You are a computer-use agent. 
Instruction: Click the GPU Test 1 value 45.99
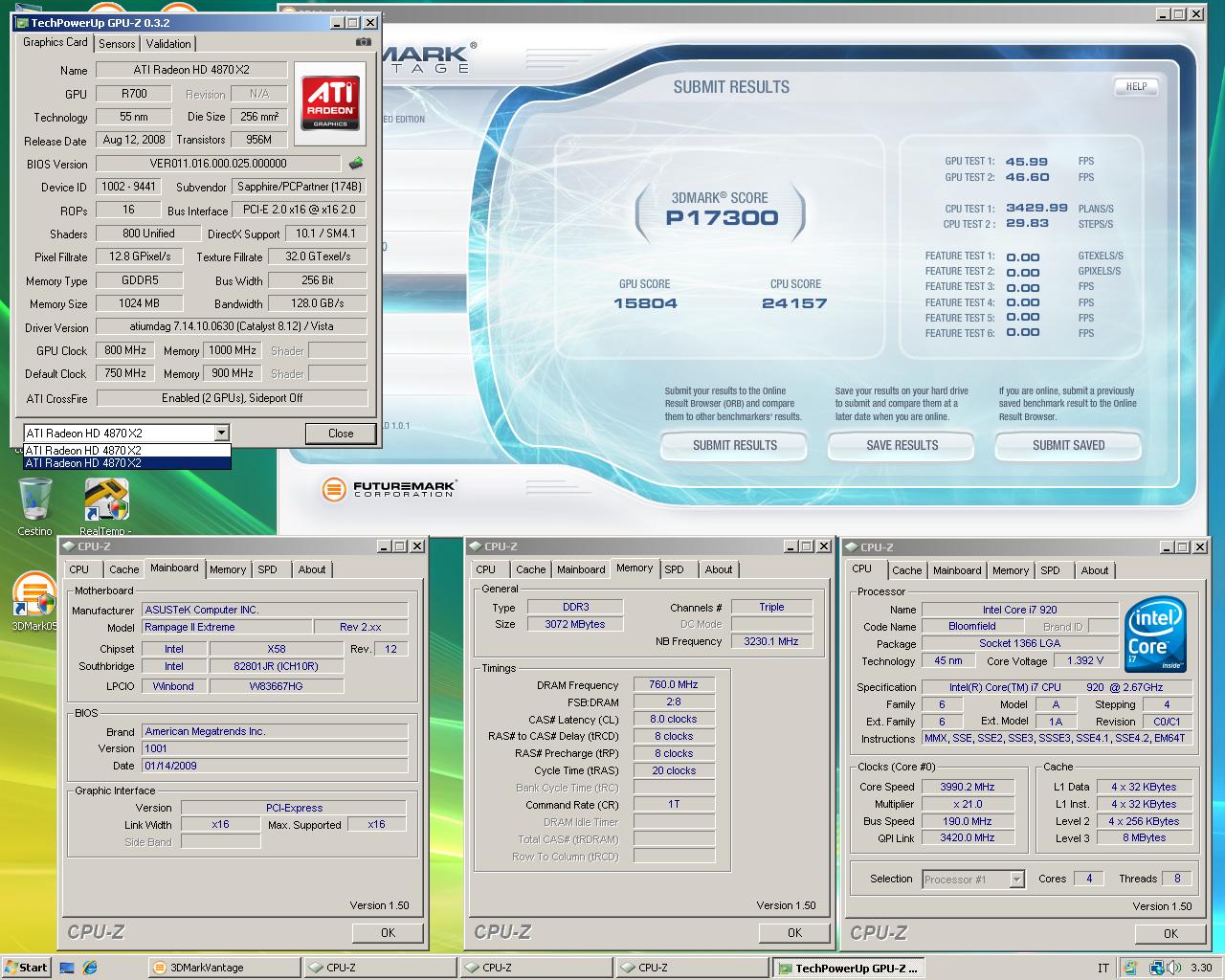pyautogui.click(x=1027, y=162)
